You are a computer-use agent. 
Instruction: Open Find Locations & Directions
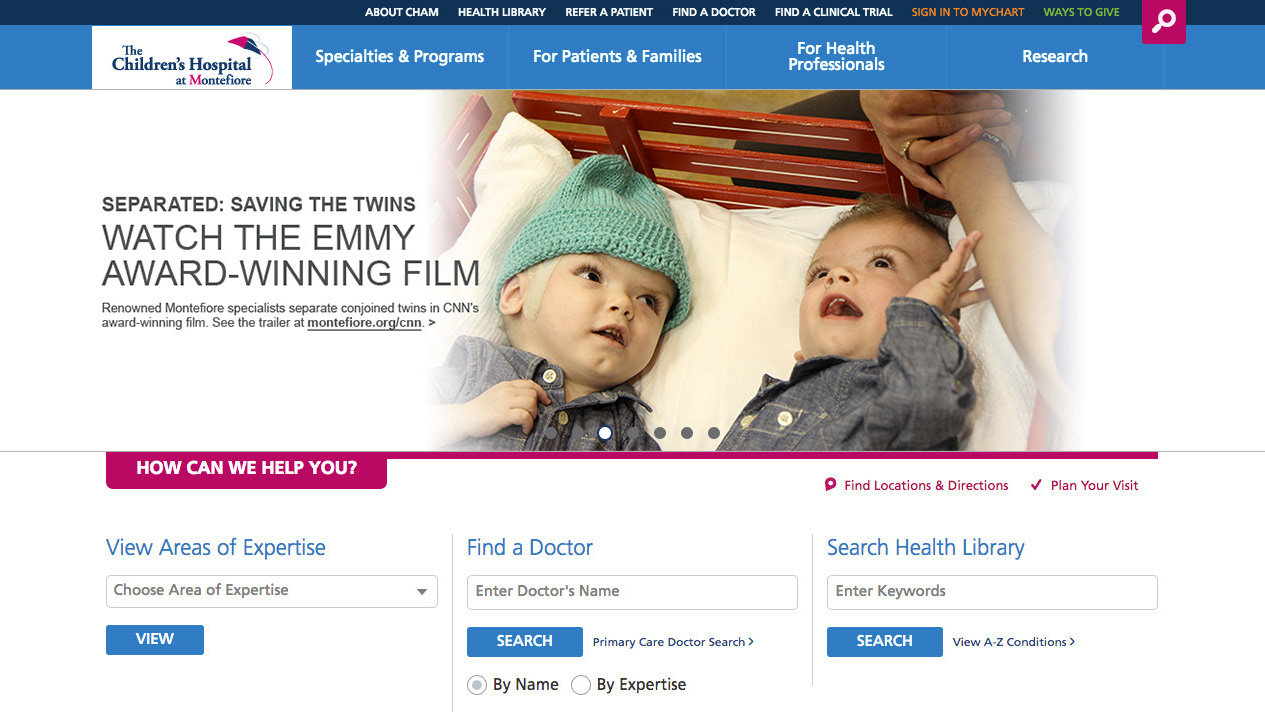[926, 485]
